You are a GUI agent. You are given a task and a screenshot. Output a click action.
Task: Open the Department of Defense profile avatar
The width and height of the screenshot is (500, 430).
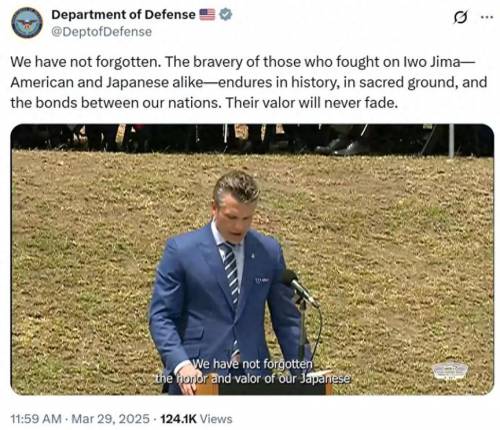27,22
